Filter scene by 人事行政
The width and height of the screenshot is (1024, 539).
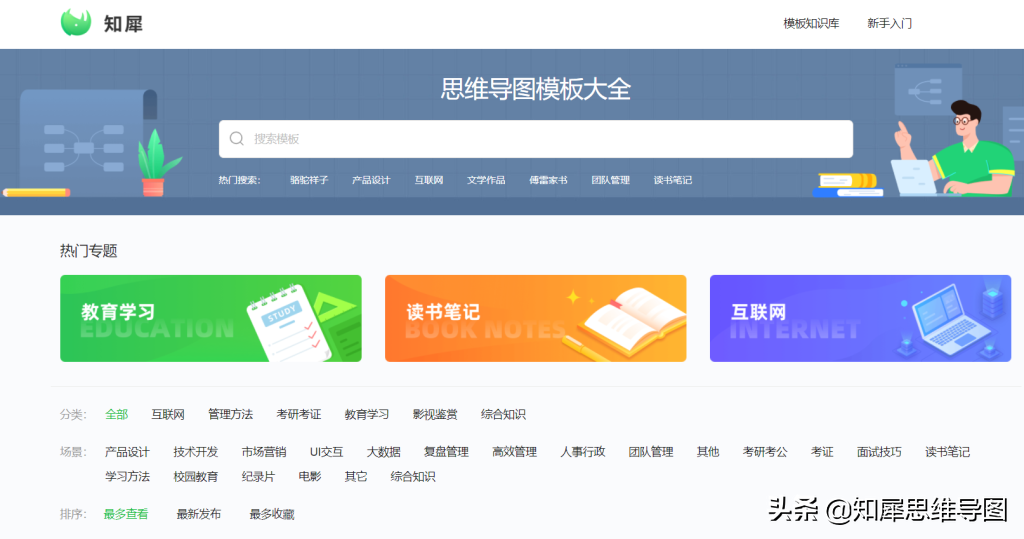(x=583, y=451)
